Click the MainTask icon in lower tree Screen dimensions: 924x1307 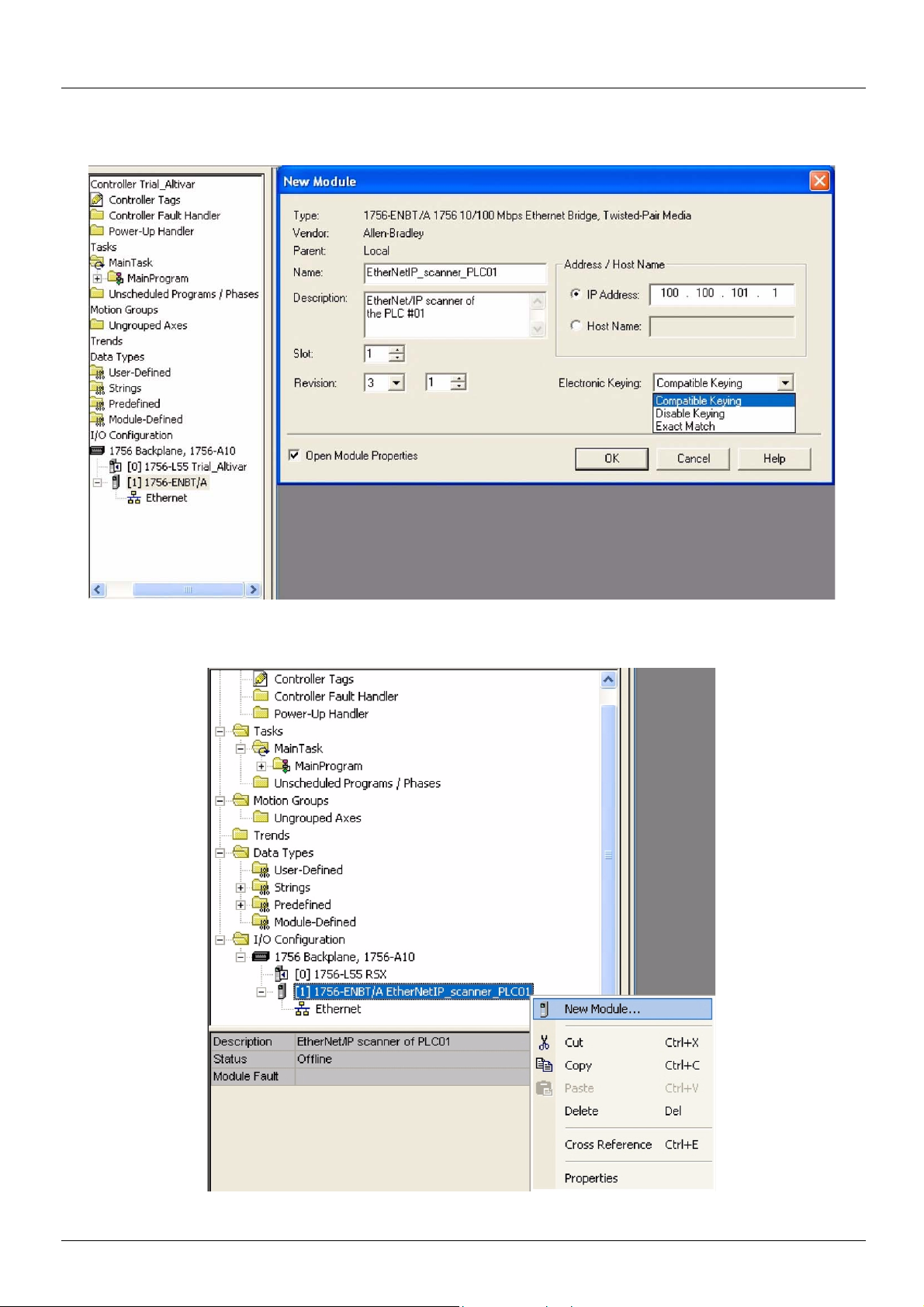click(x=261, y=748)
